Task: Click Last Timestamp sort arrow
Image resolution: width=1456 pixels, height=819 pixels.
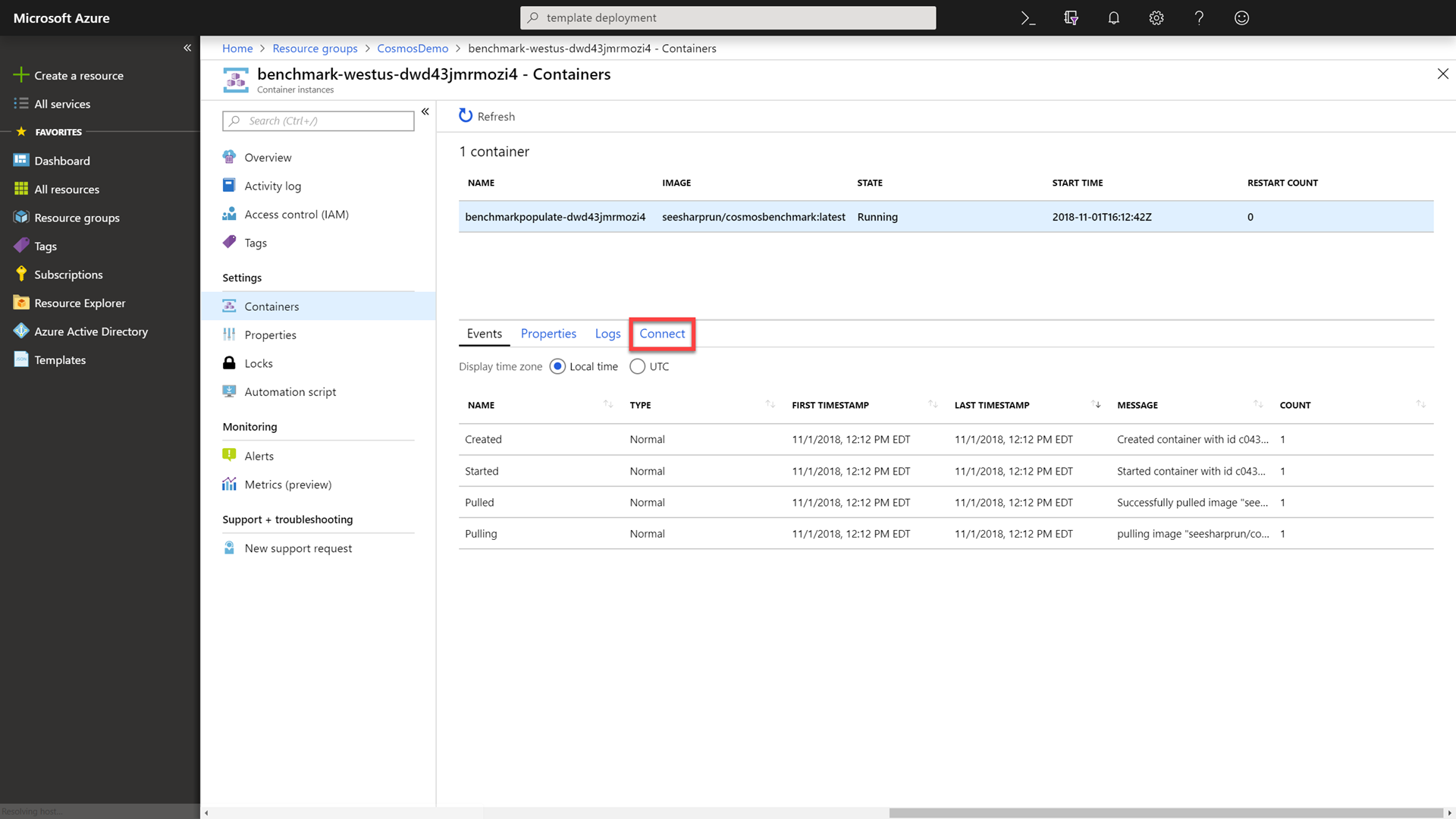Action: click(x=1095, y=404)
